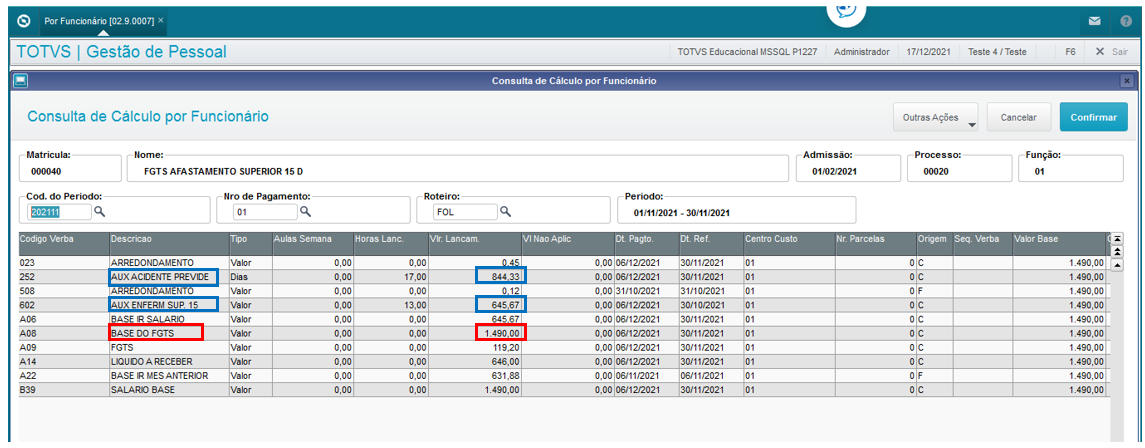The width and height of the screenshot is (1145, 448).
Task: Open the mail envelope icon
Action: coord(1095,21)
